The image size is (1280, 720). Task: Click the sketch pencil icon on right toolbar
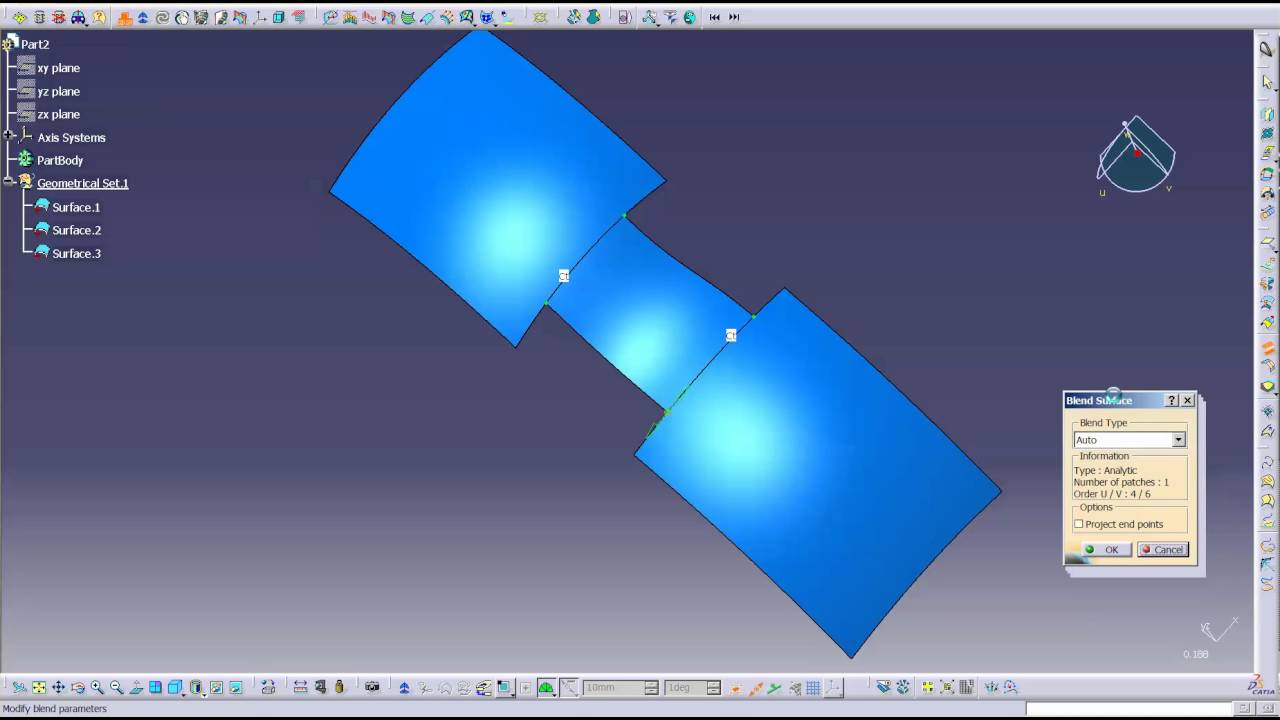(x=1267, y=49)
